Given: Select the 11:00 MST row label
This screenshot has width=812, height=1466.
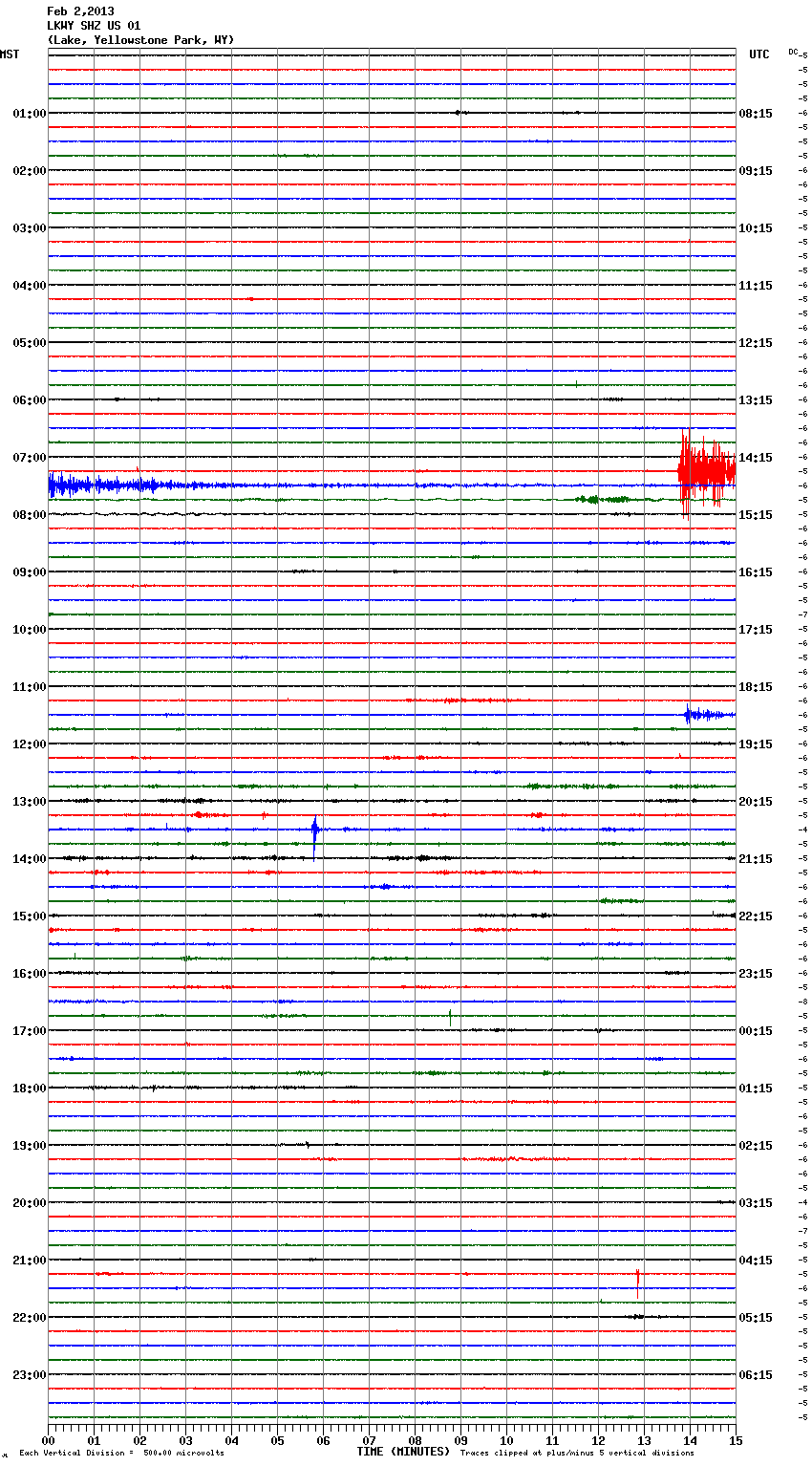Looking at the screenshot, I should [x=30, y=687].
